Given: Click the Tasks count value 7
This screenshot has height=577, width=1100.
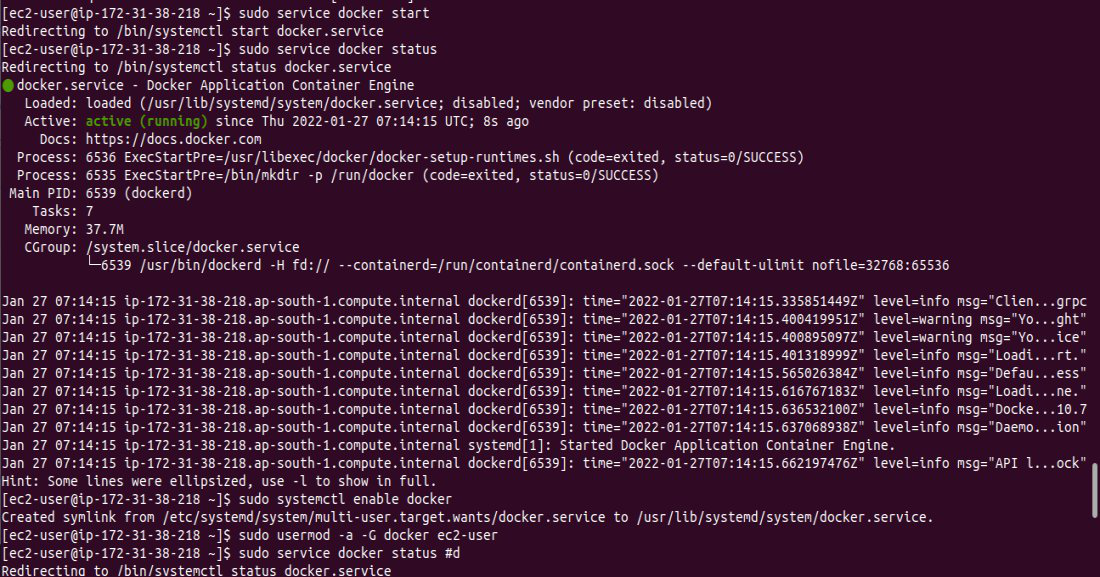Looking at the screenshot, I should tap(89, 211).
